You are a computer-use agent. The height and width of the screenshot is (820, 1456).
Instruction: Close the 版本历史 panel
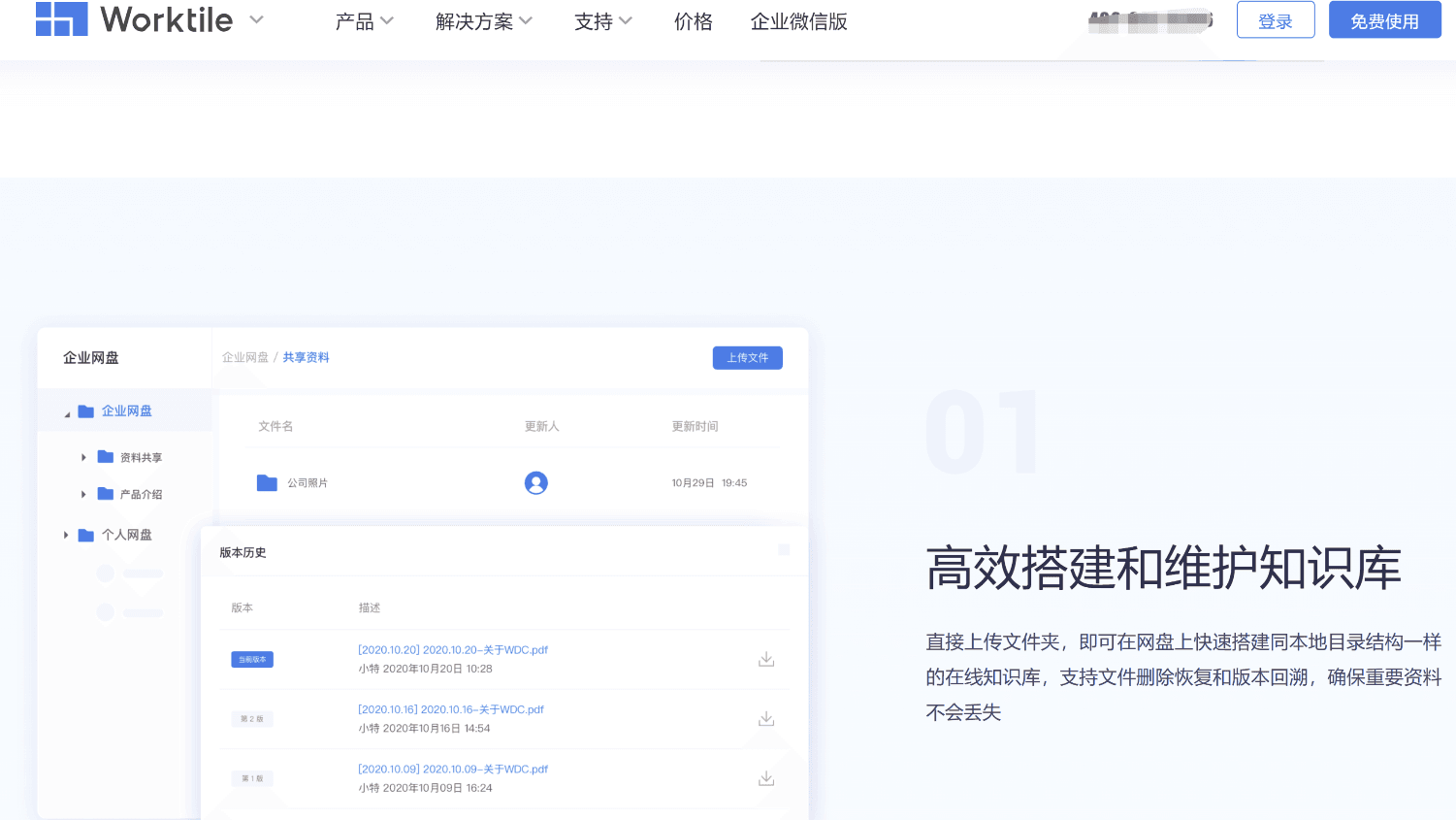point(784,549)
